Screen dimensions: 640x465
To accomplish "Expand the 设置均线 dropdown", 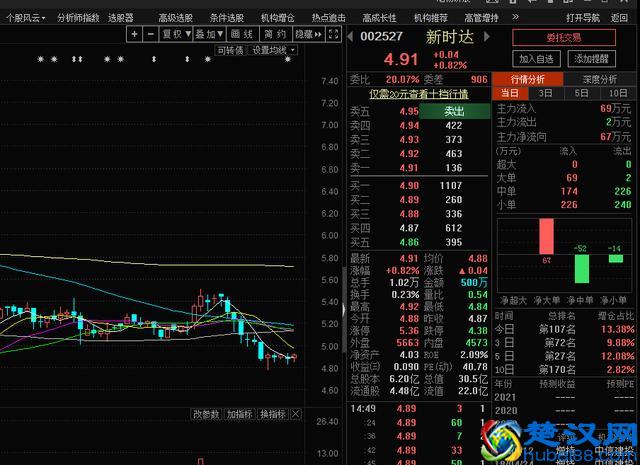I will point(273,50).
